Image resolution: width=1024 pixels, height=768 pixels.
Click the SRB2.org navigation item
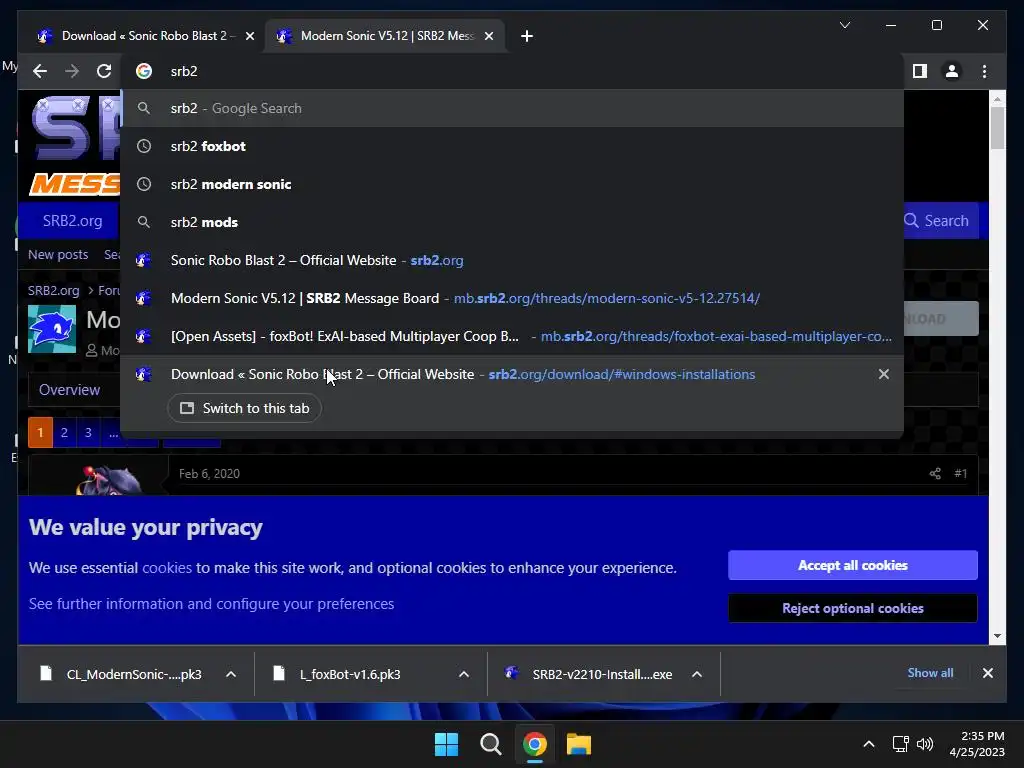(72, 221)
